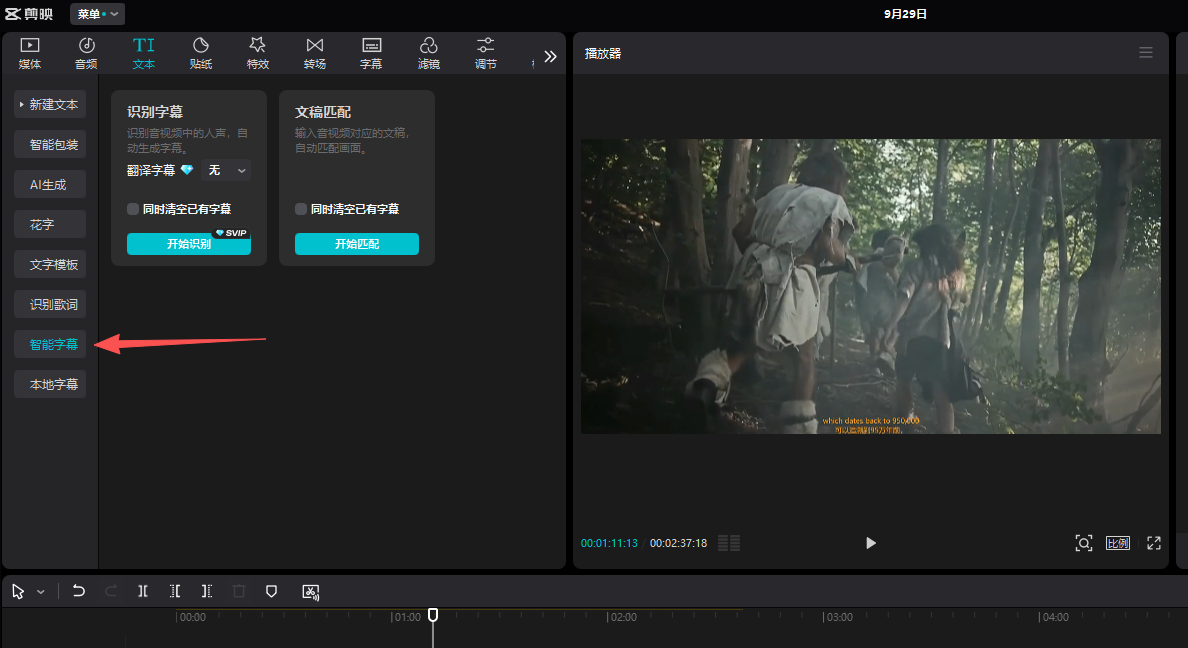Image resolution: width=1188 pixels, height=648 pixels.
Task: Select 花字 in the sidebar
Action: pos(50,224)
